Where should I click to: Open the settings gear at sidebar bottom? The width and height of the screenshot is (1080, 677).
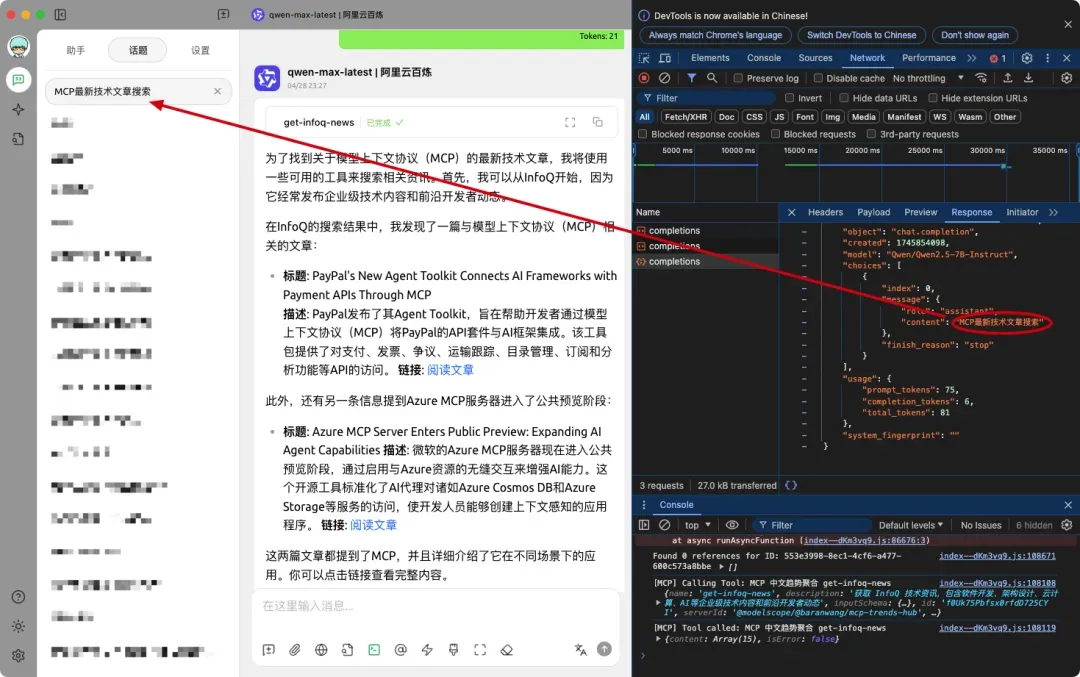19,656
